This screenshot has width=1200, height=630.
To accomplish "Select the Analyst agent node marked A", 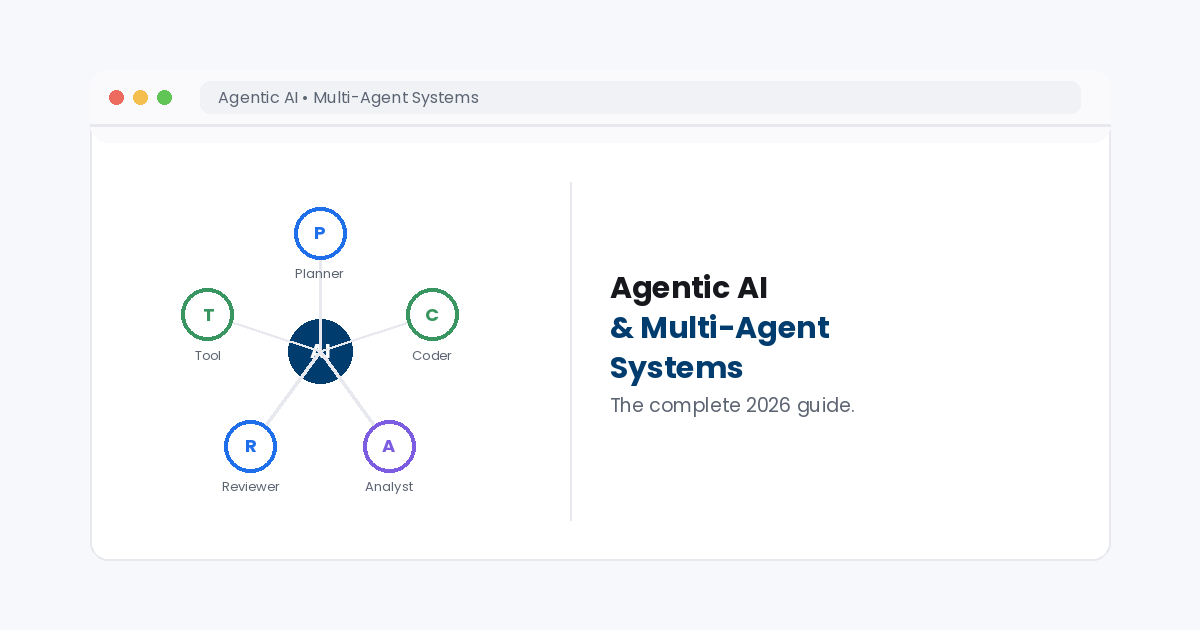I will tap(389, 446).
